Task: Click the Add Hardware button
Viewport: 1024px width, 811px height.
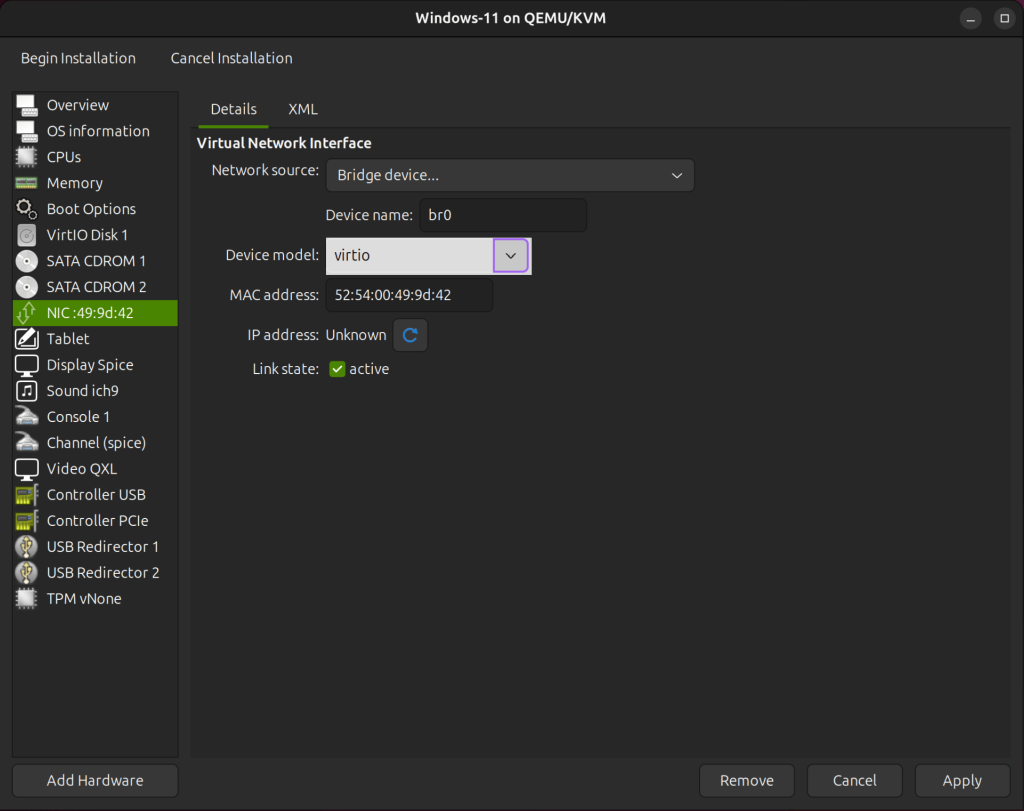Action: 94,780
